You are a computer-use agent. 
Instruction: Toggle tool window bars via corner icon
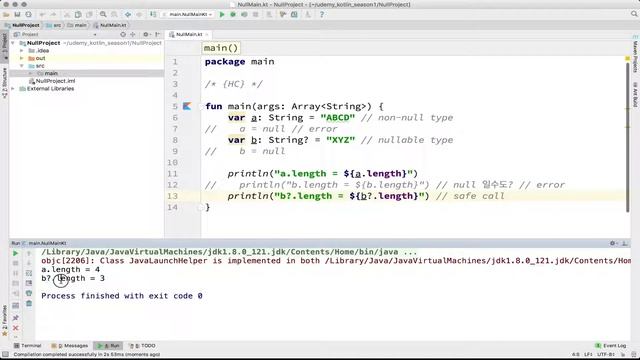click(5, 354)
